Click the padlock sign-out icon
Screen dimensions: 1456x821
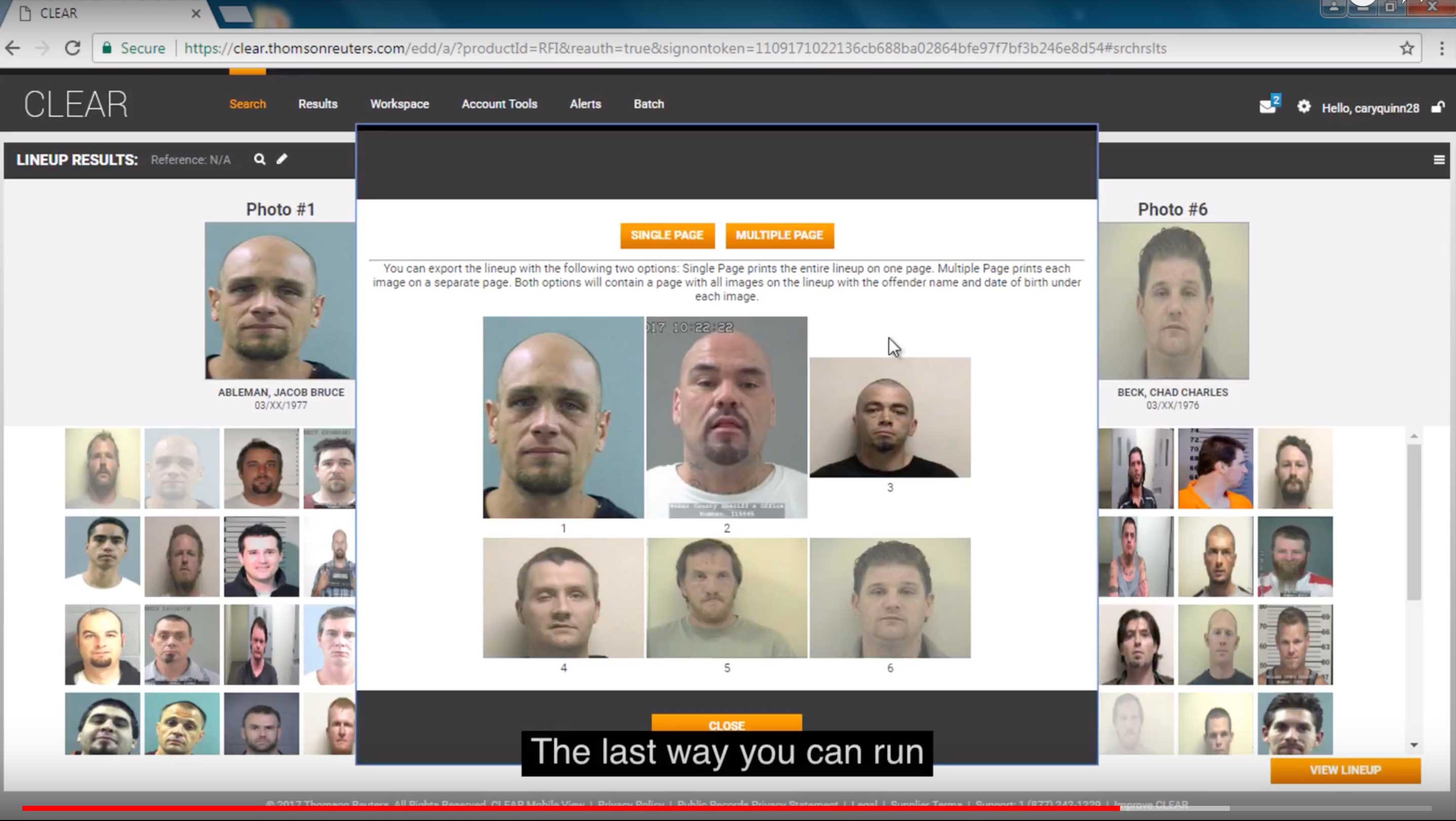pos(1437,107)
